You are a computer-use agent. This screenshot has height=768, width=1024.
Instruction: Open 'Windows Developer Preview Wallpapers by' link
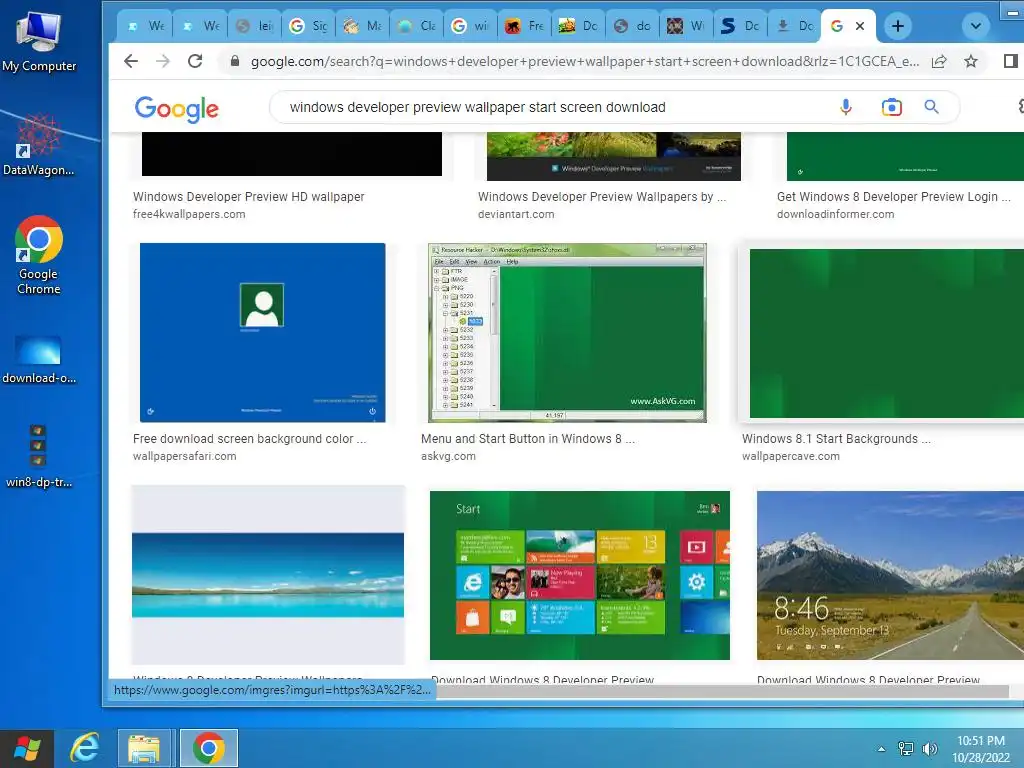601,197
